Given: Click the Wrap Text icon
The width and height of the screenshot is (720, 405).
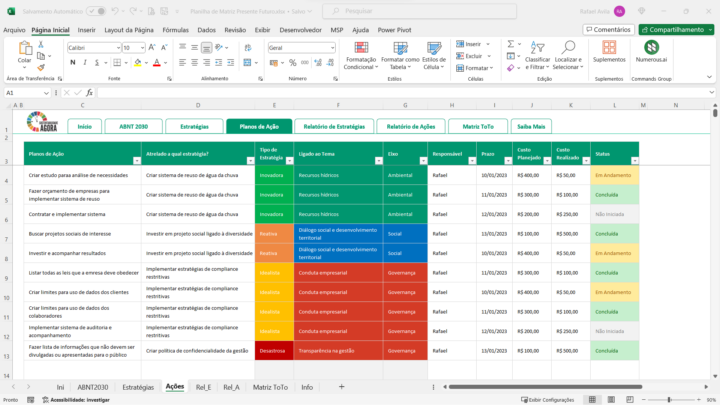Looking at the screenshot, I should (248, 48).
